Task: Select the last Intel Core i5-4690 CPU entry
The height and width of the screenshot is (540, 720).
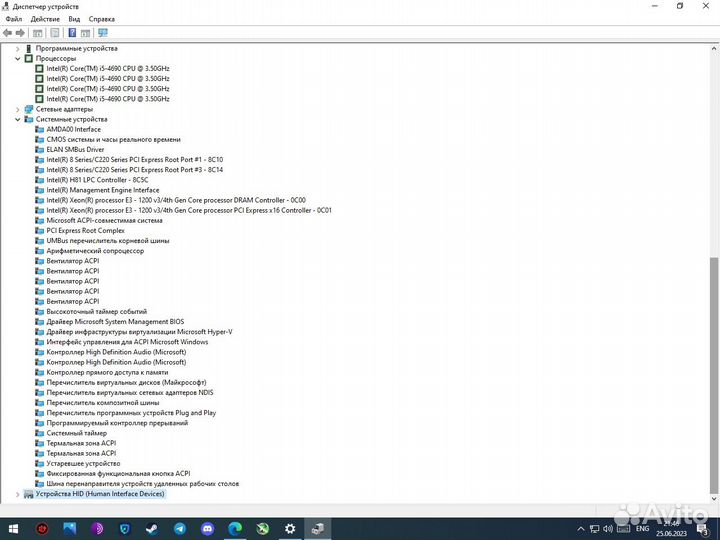Action: tap(108, 99)
